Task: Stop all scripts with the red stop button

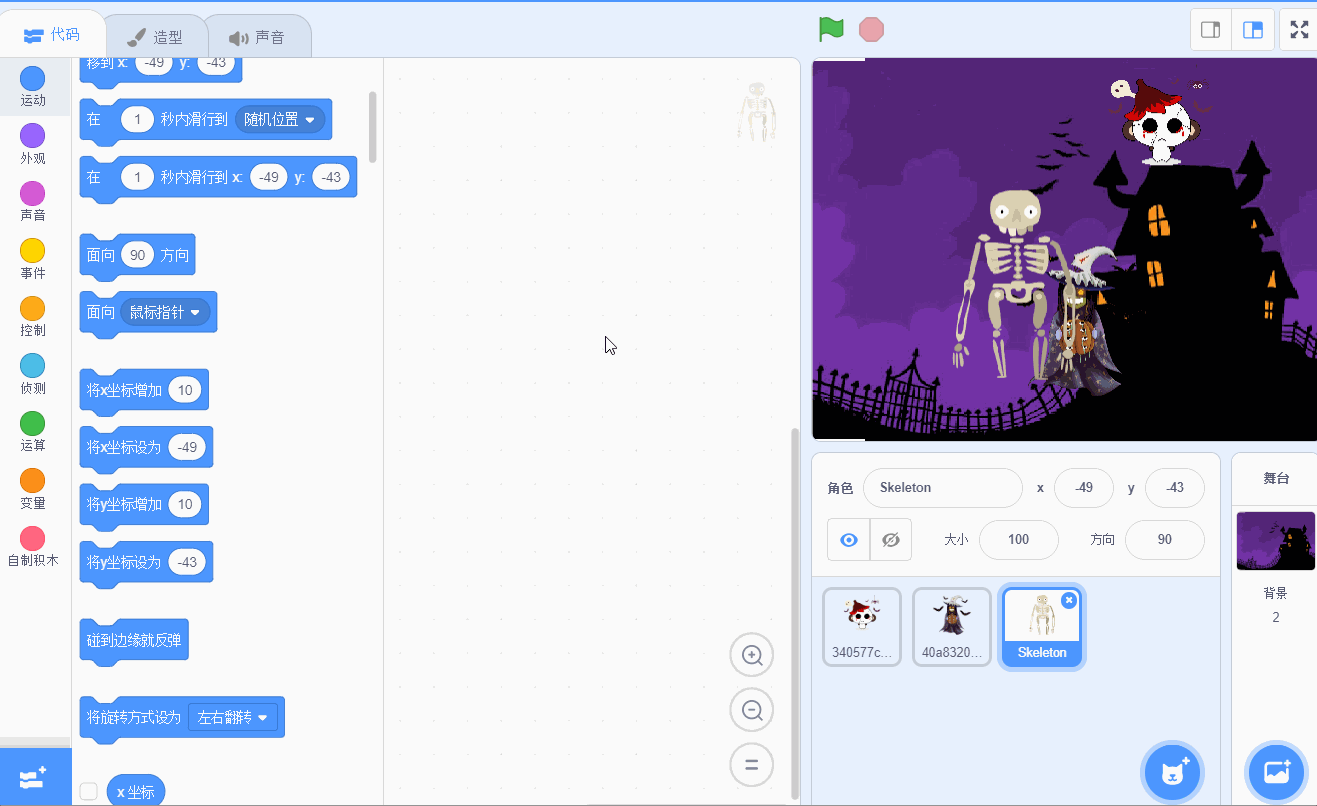Action: point(871,29)
